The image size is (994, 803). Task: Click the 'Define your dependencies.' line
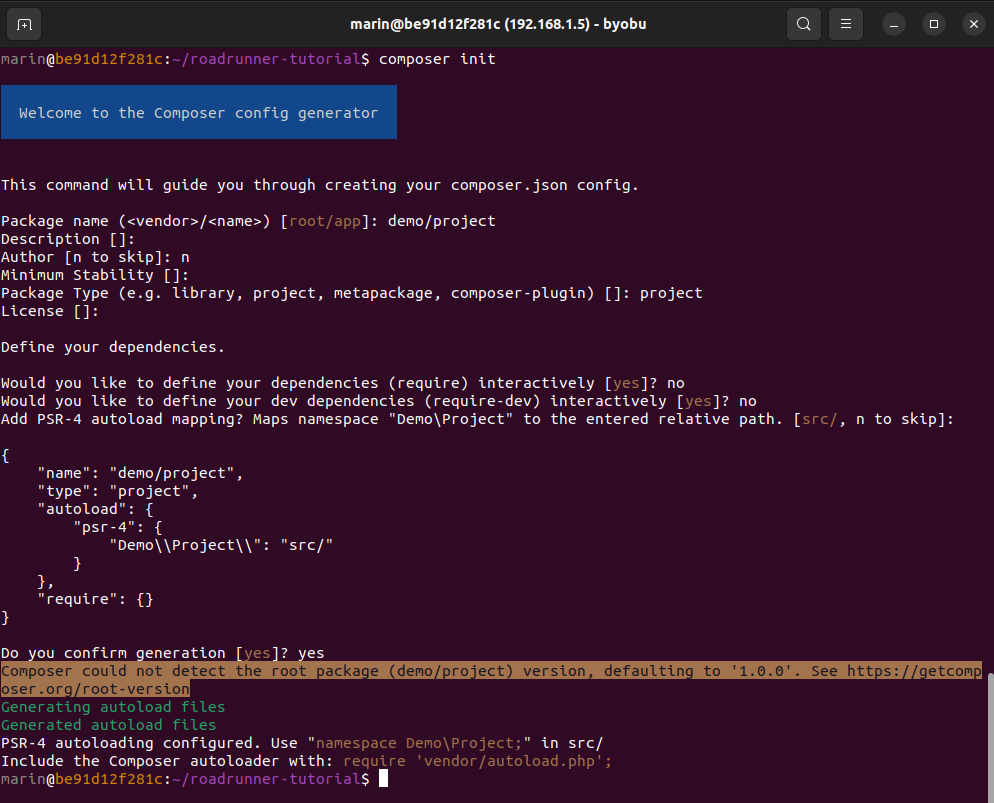click(113, 347)
